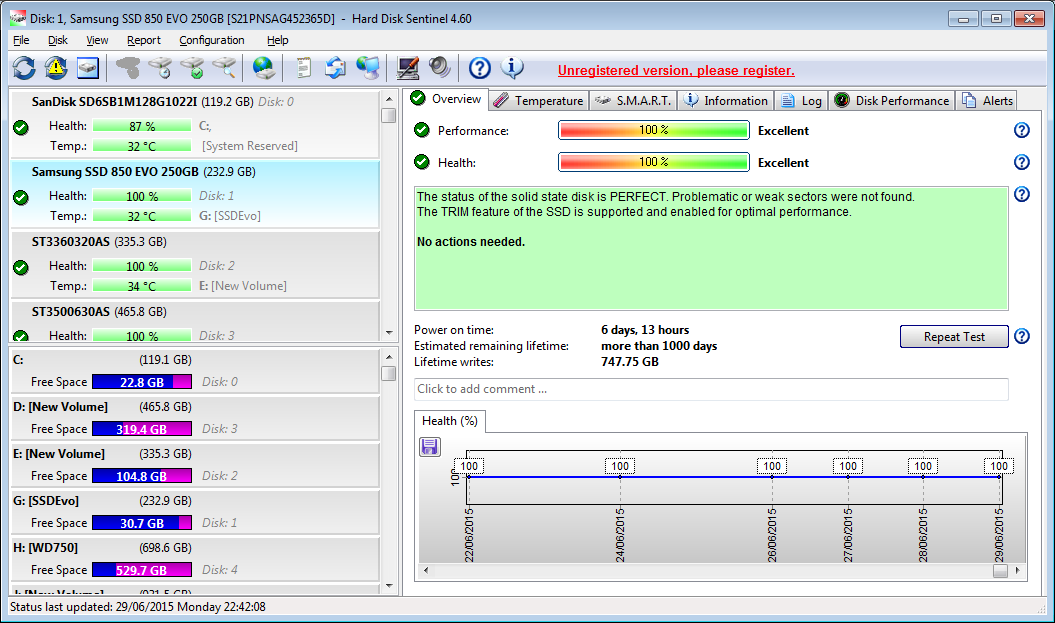
Task: Select the SanDisk SD6SB1M128G1022I disk entry
Action: coord(195,124)
